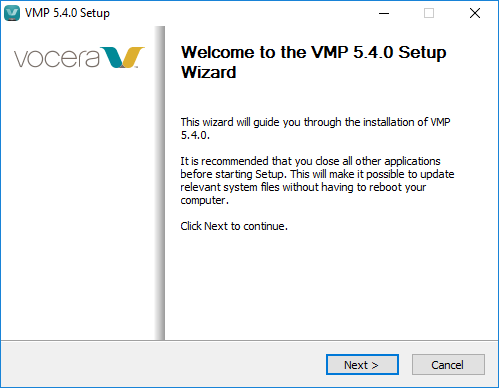The image size is (499, 388).
Task: Open the VMP icon in the title bar
Action: [12, 13]
